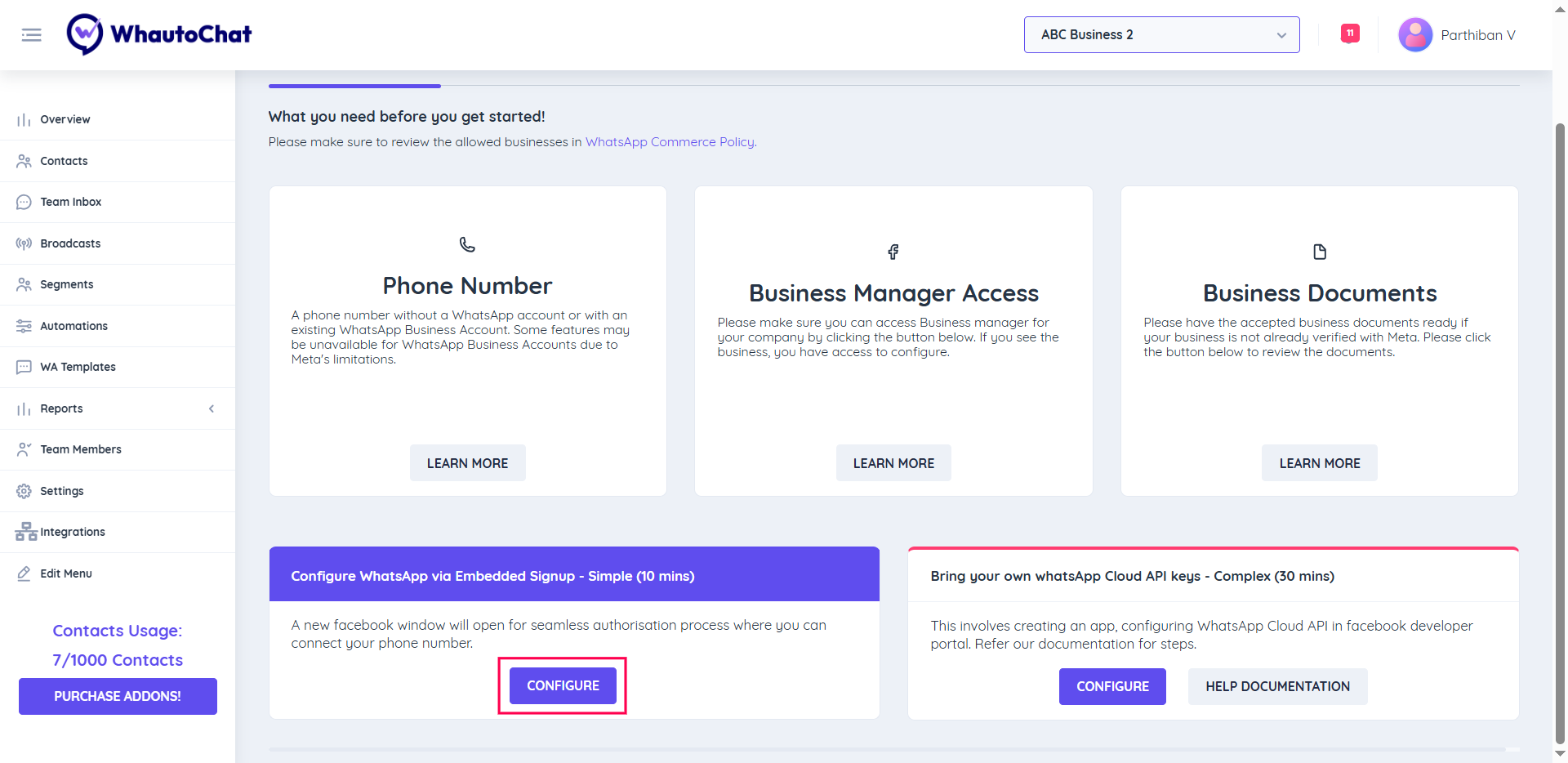
Task: Open Segments menu item
Action: tap(118, 284)
